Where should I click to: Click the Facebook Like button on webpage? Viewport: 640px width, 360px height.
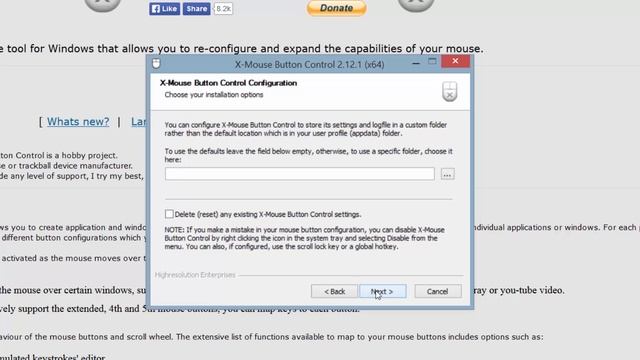coord(164,9)
